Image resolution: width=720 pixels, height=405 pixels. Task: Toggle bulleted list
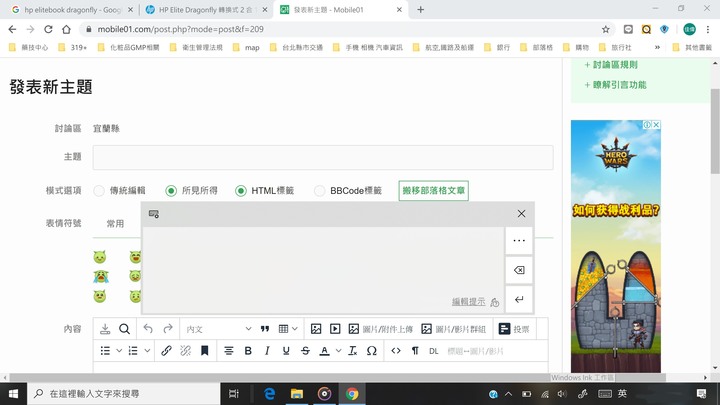tap(105, 351)
